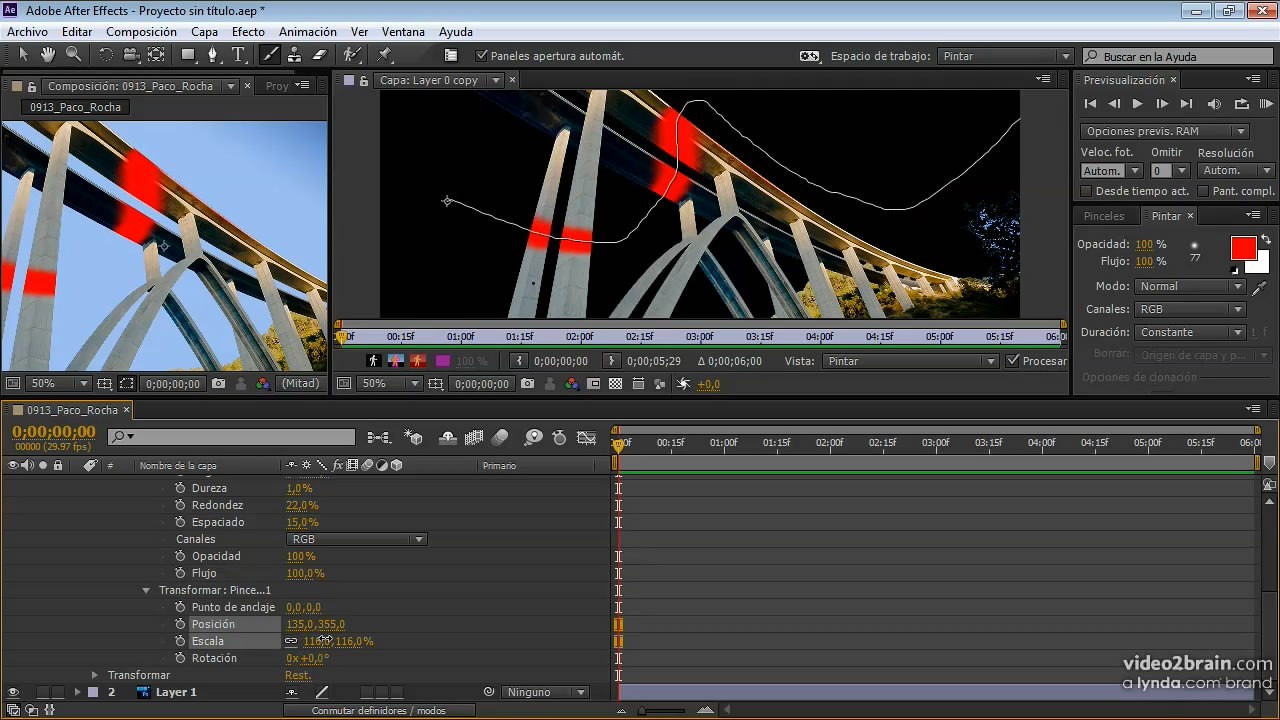Open the Vista Pintar dropdown
The width and height of the screenshot is (1280, 720).
click(910, 361)
